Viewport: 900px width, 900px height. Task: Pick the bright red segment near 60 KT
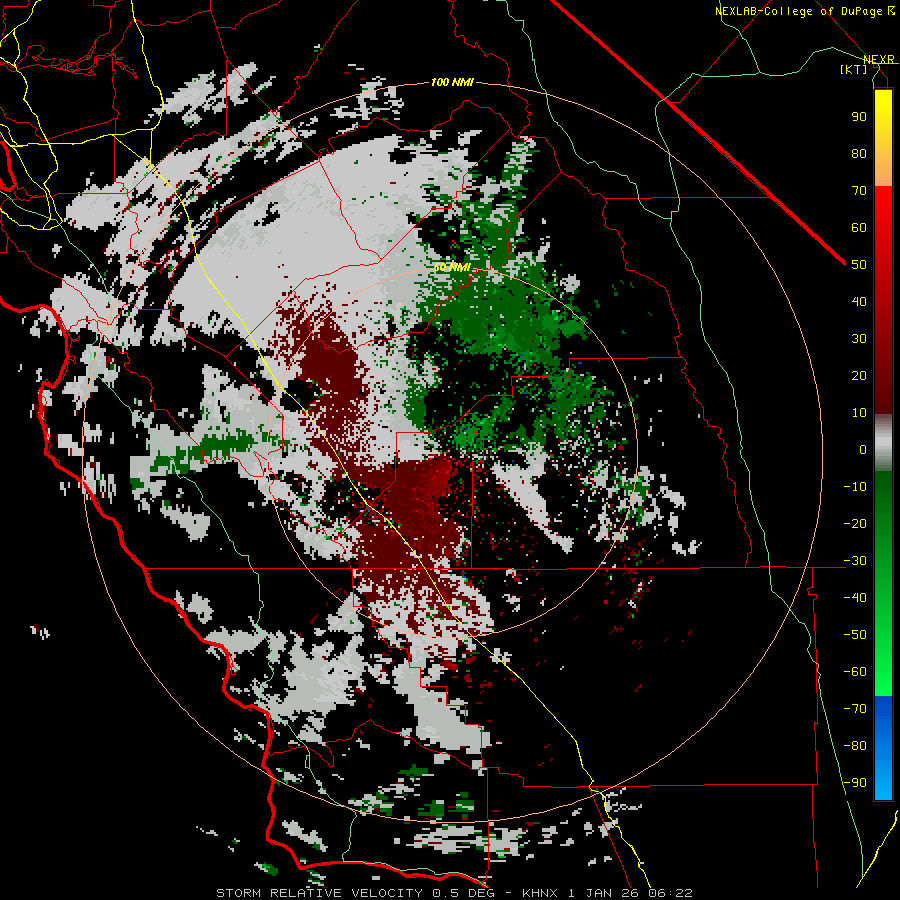(x=883, y=227)
